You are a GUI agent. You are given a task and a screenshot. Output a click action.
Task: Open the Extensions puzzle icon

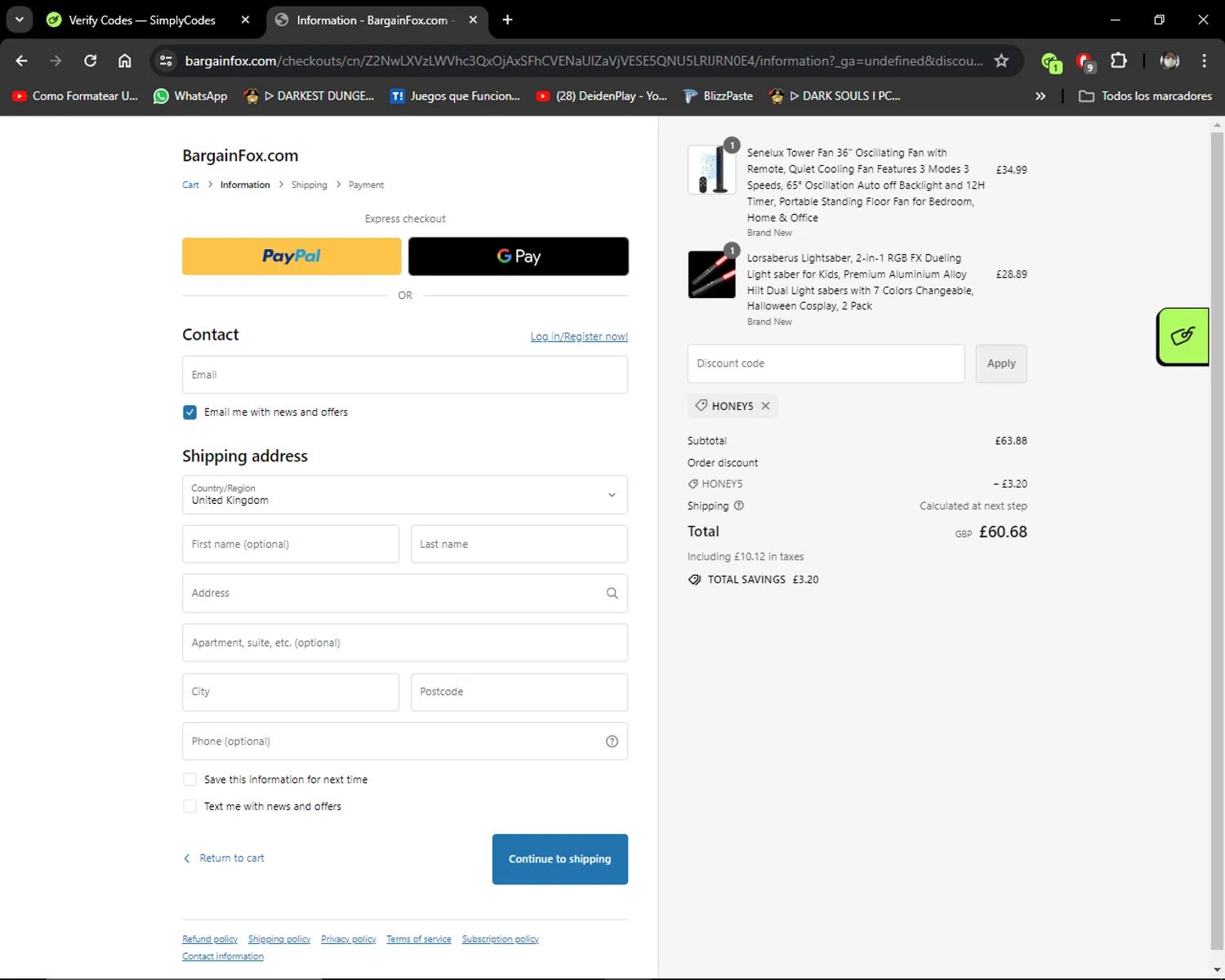click(1119, 60)
